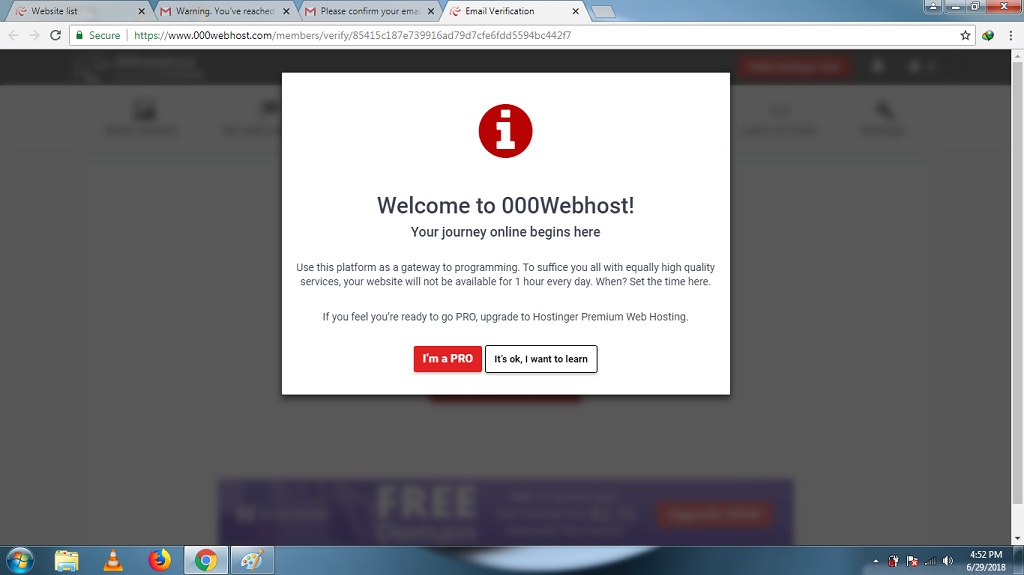Close the Warning Gmail tab
The image size is (1024, 575).
click(x=286, y=11)
